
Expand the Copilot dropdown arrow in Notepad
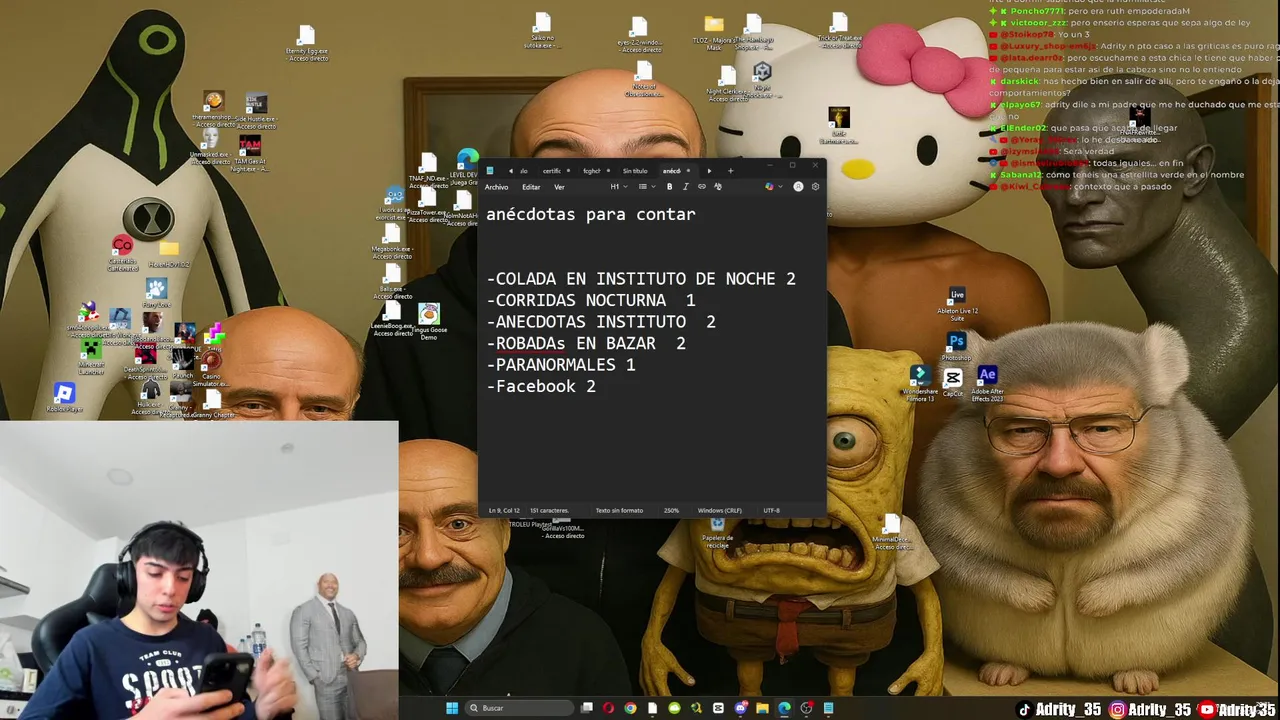click(781, 187)
